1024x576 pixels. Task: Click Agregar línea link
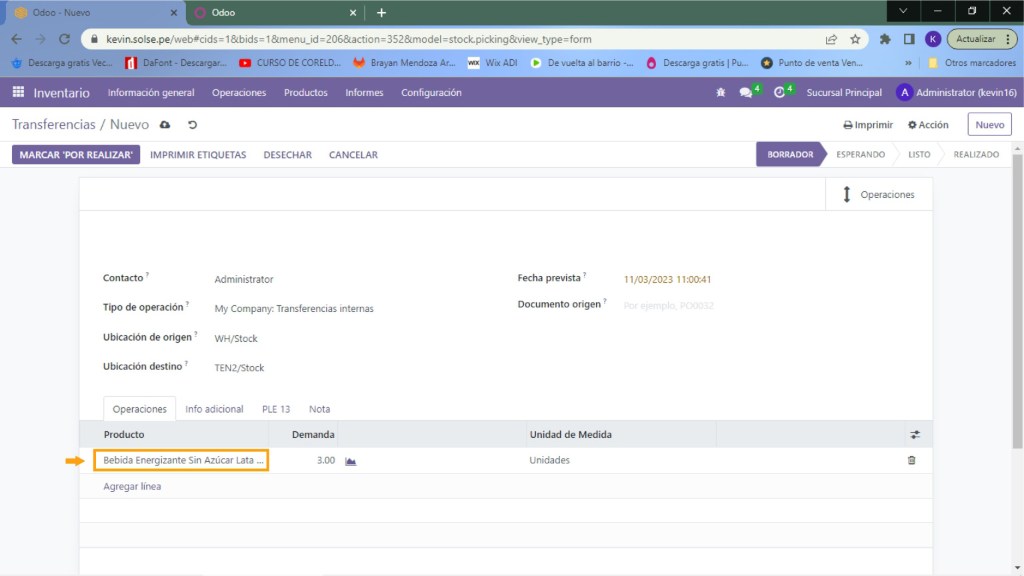click(x=132, y=487)
